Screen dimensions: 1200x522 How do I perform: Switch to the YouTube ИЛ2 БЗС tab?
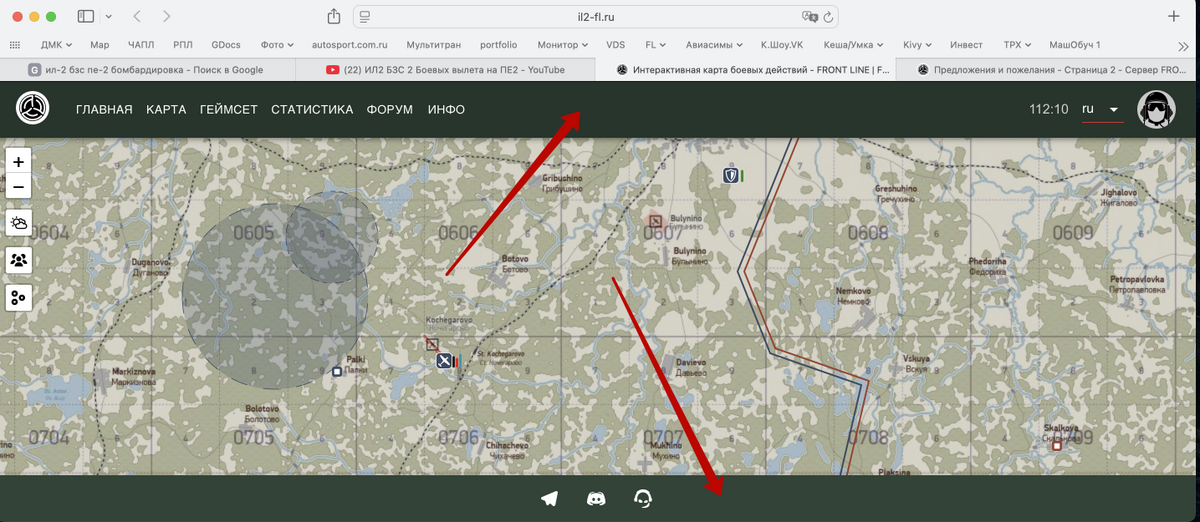446,70
